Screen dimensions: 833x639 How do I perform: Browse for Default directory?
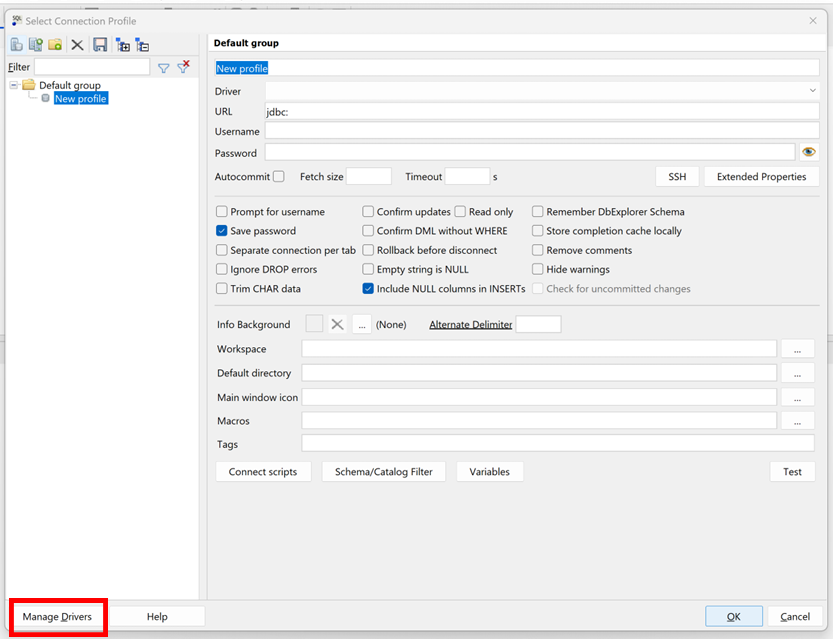pos(797,373)
